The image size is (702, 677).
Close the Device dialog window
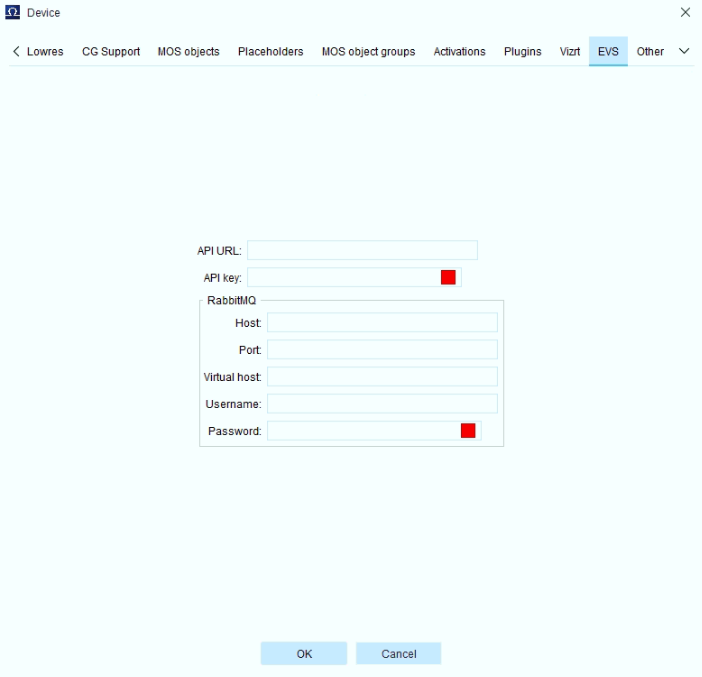click(685, 13)
